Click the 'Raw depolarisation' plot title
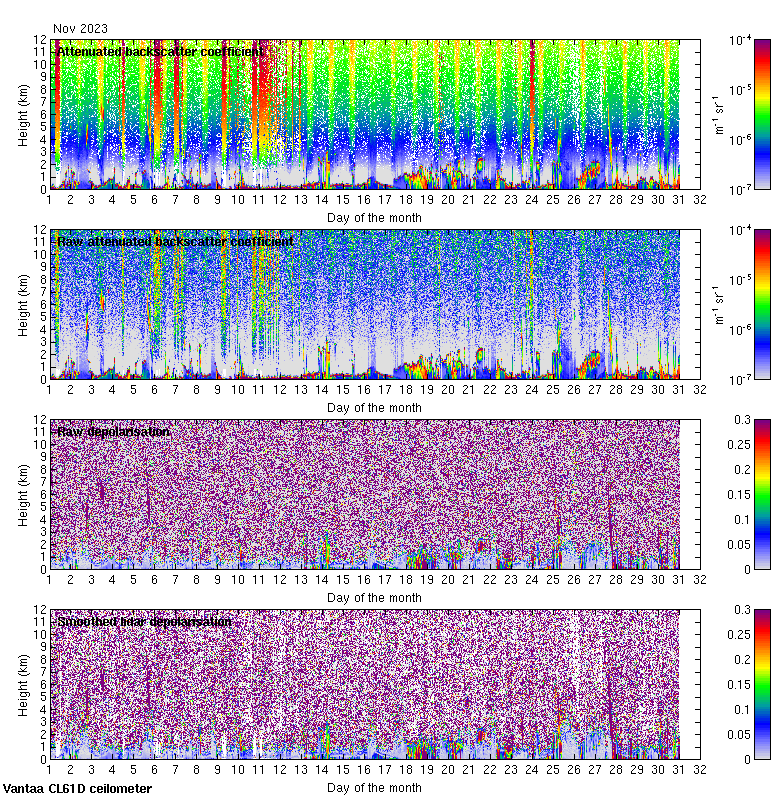This screenshot has height=800, width=780. [x=112, y=431]
